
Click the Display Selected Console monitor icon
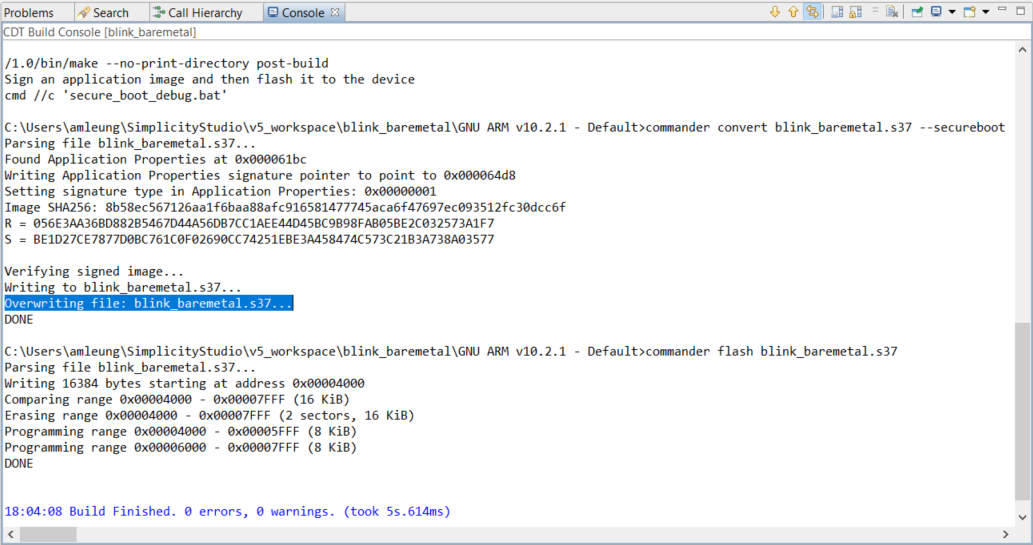936,12
